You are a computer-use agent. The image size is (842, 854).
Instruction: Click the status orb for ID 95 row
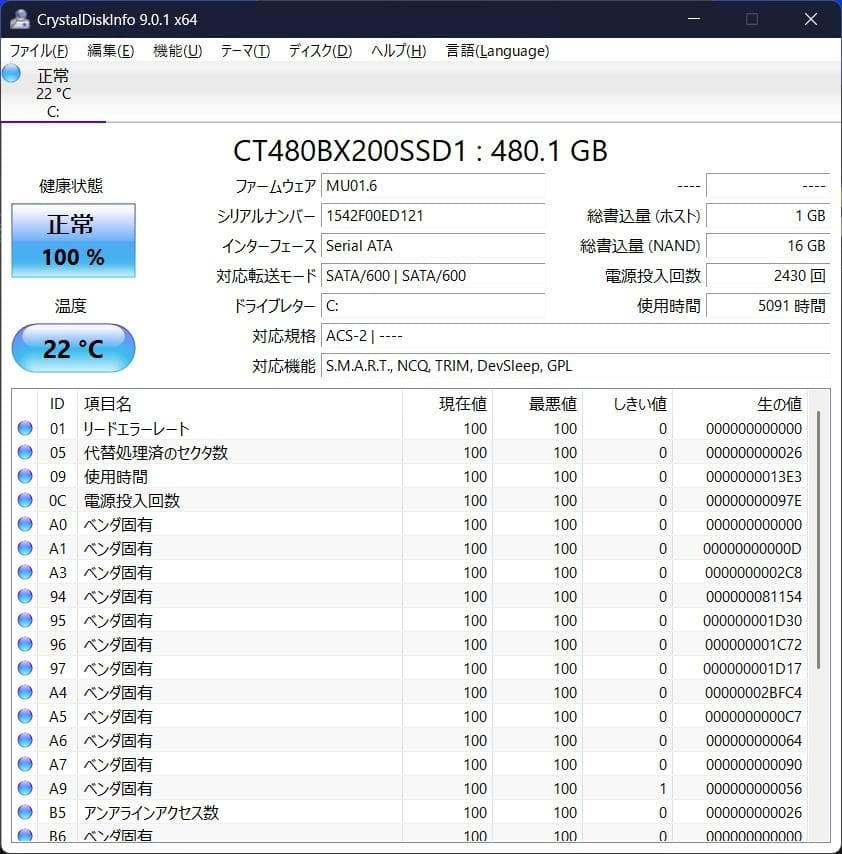point(25,620)
